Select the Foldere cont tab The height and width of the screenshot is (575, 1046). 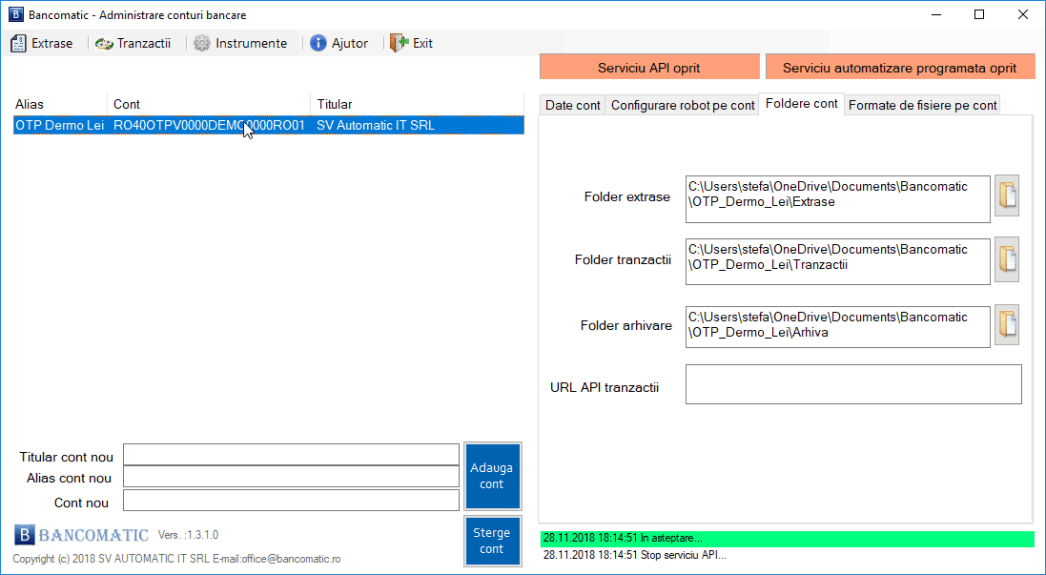801,103
